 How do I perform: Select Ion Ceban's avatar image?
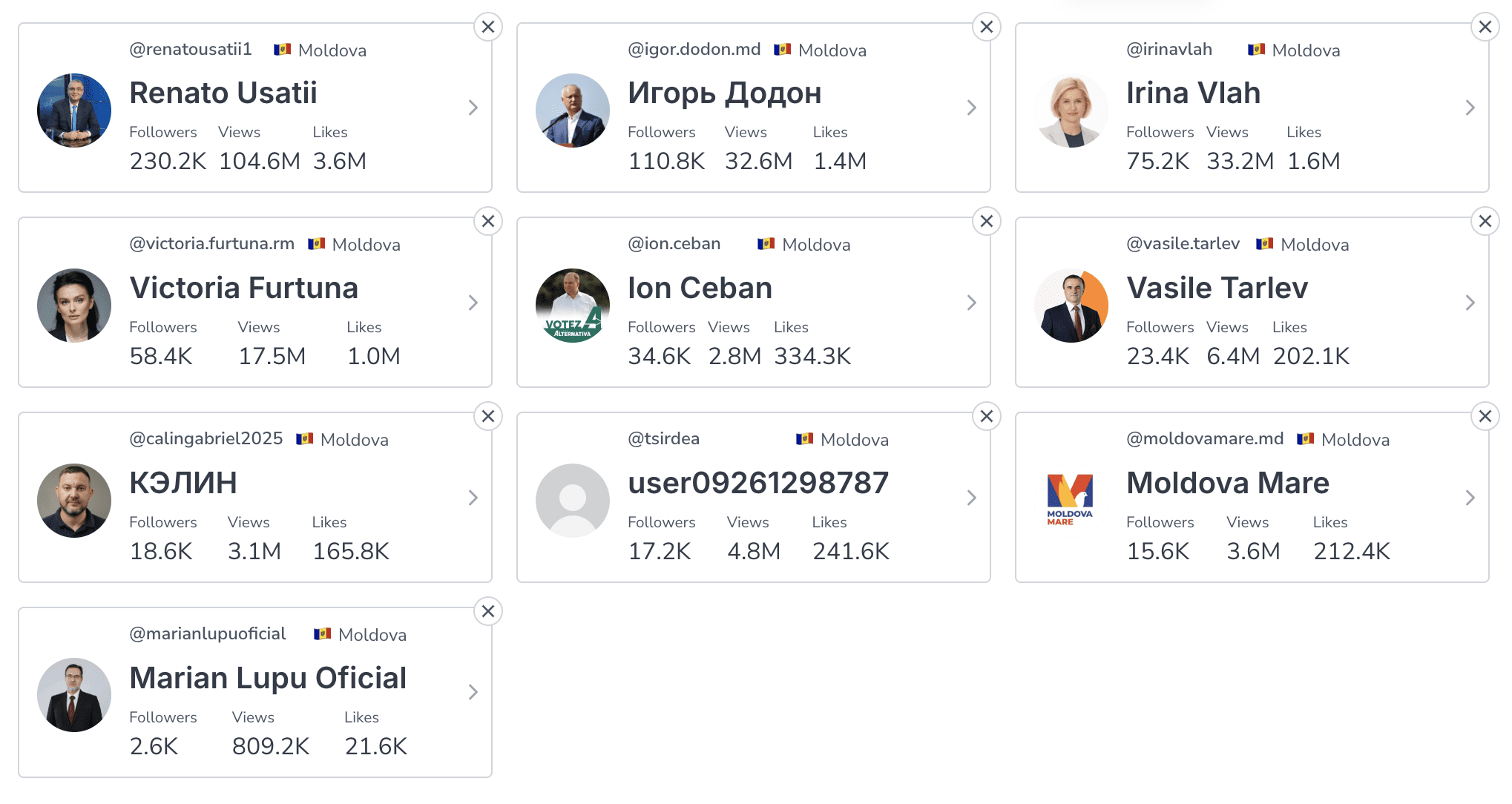point(573,306)
